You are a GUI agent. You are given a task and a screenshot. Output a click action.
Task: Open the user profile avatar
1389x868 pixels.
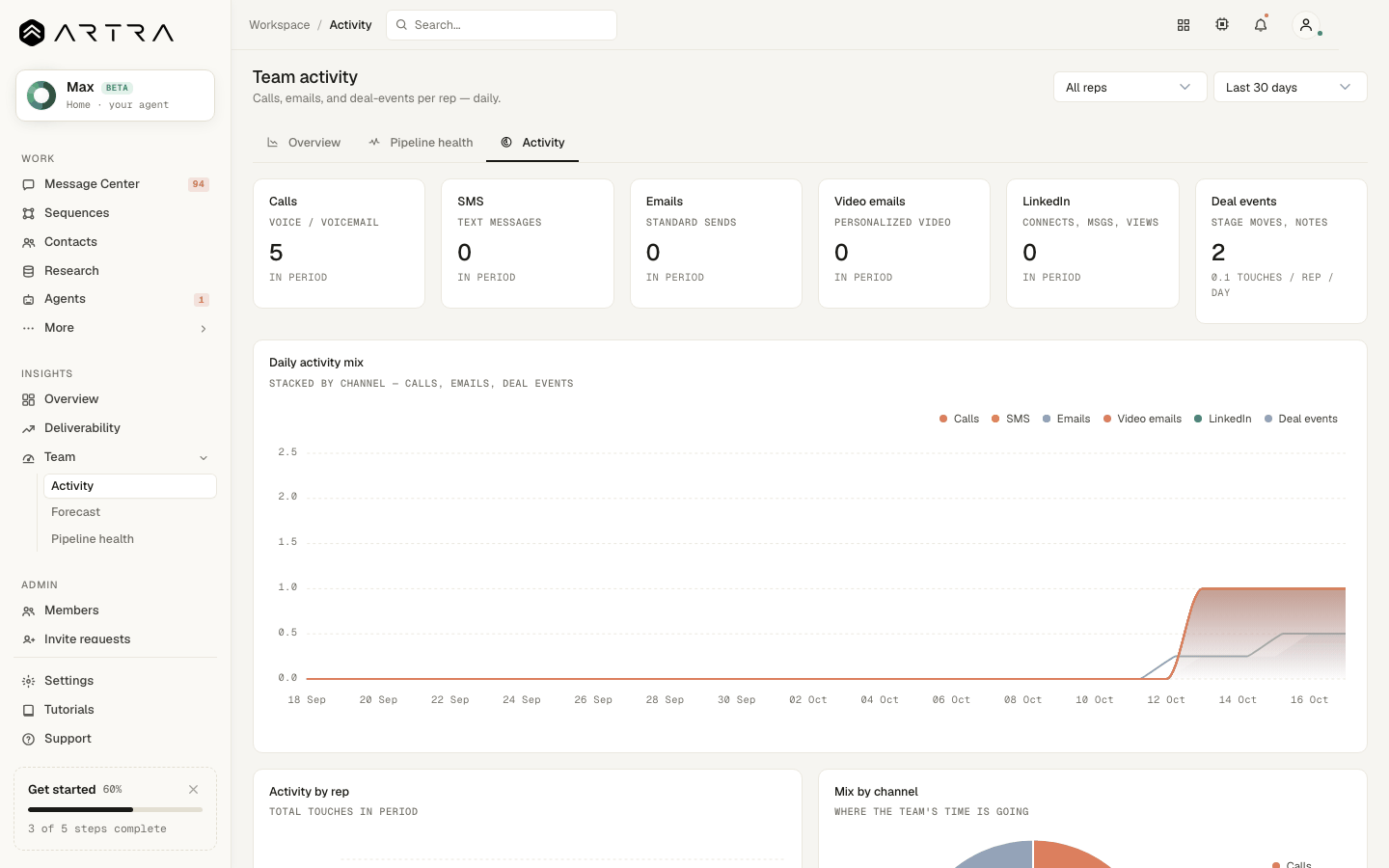pyautogui.click(x=1306, y=25)
